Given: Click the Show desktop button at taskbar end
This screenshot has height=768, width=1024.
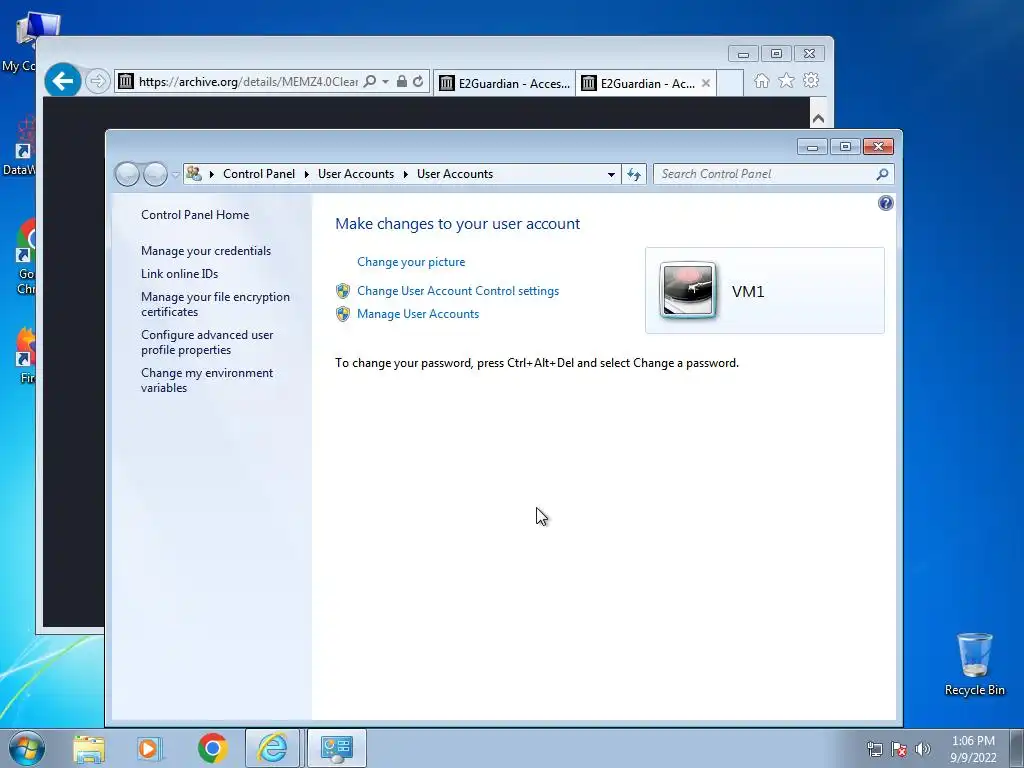Looking at the screenshot, I should pyautogui.click(x=1017, y=748).
